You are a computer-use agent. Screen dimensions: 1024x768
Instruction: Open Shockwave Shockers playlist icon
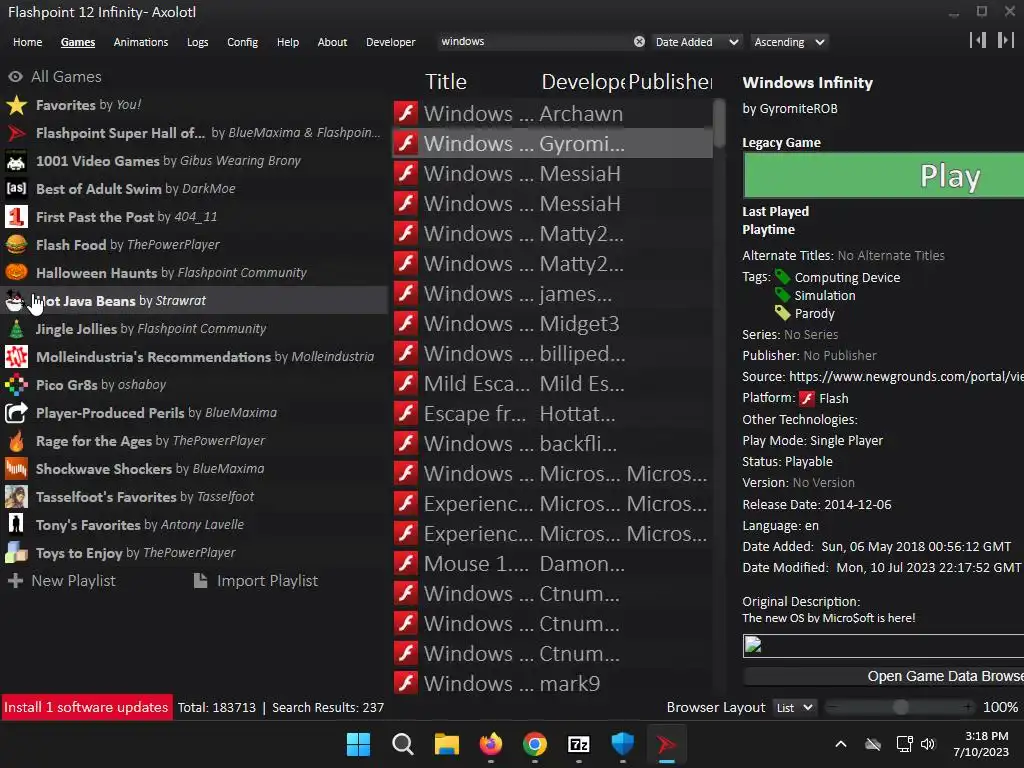(x=16, y=469)
